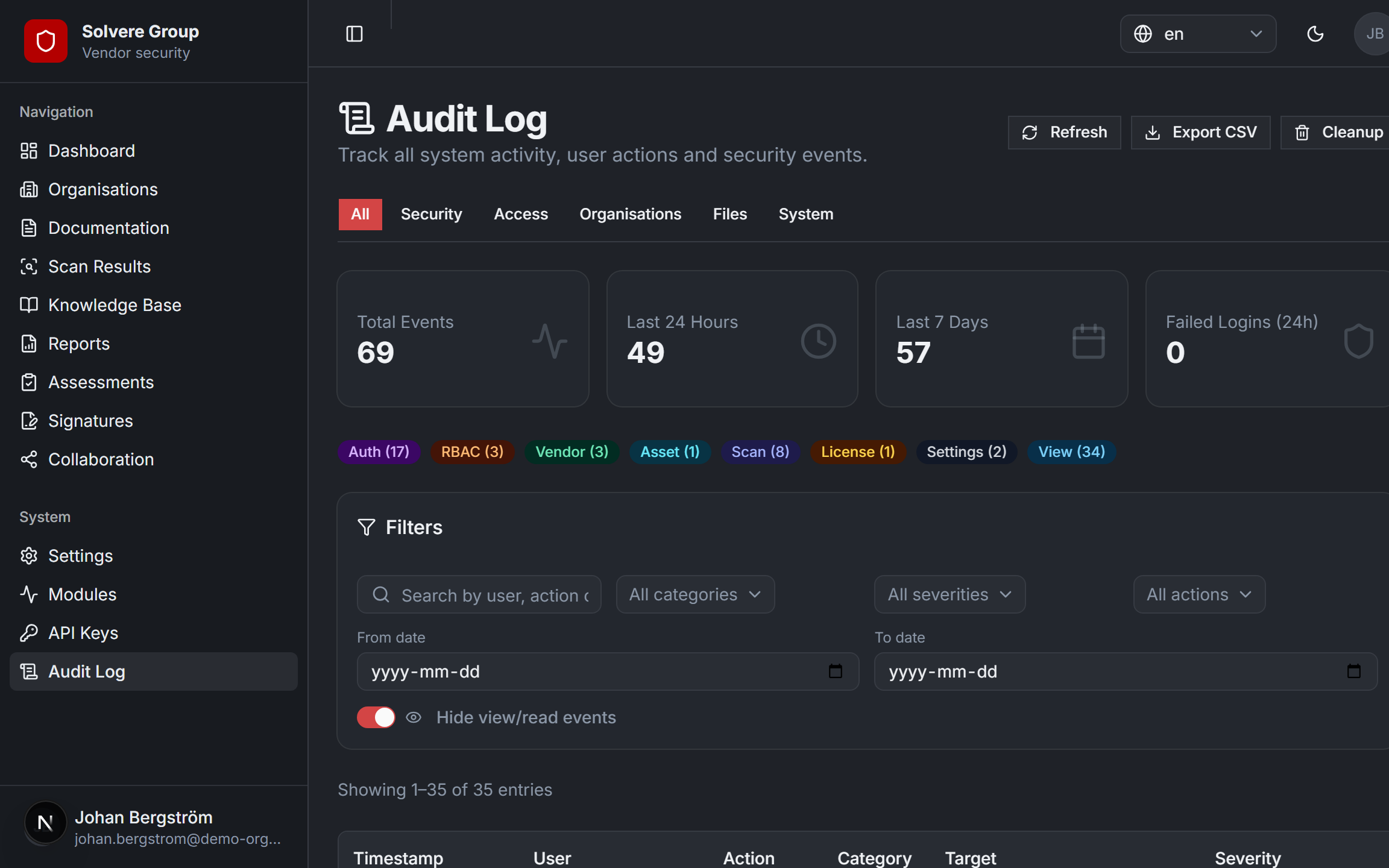This screenshot has height=868, width=1389.
Task: Click the Refresh button
Action: click(1064, 133)
